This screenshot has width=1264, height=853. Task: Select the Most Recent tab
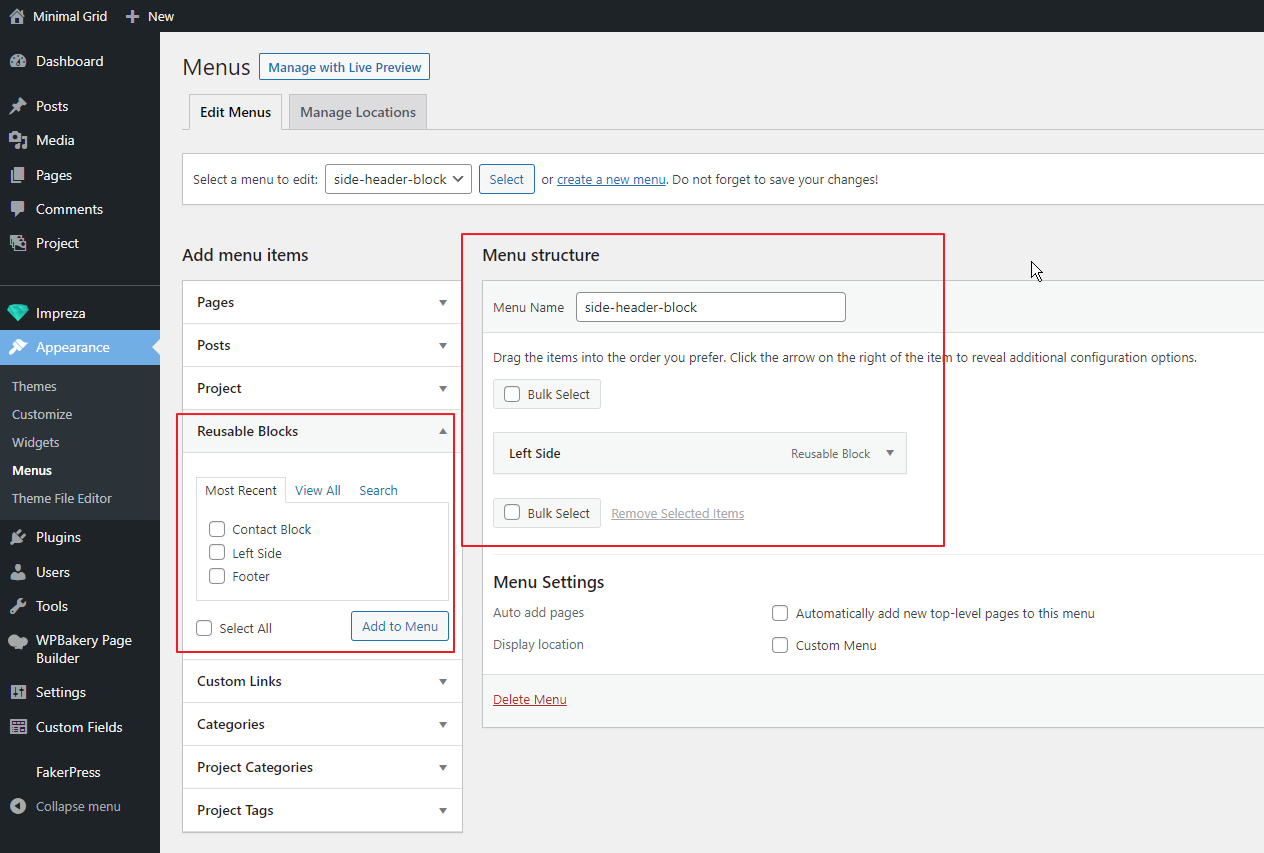tap(241, 490)
